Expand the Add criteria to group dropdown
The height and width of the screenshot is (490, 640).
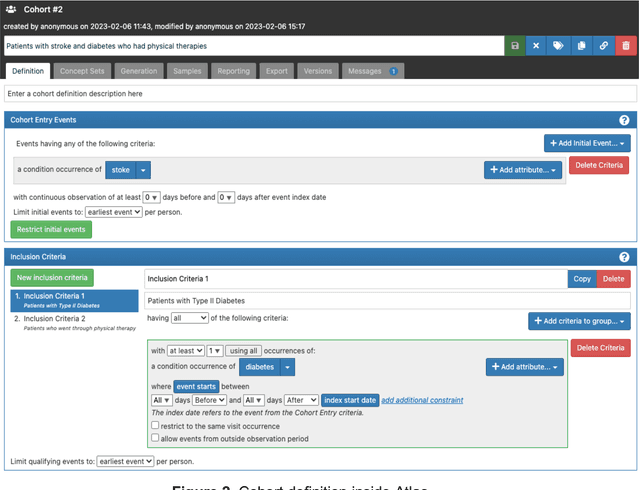(x=579, y=321)
